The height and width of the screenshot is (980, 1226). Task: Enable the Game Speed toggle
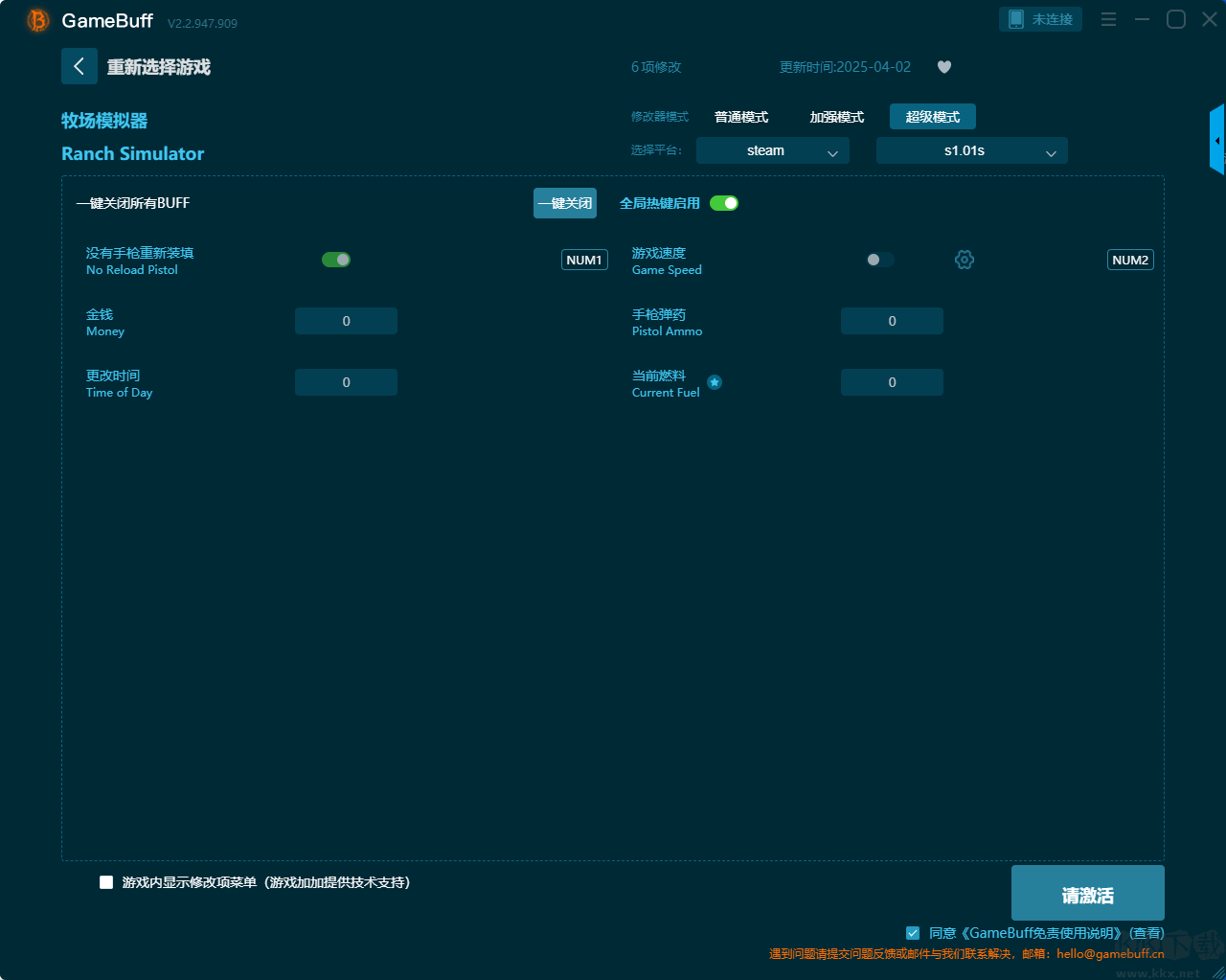[x=879, y=259]
